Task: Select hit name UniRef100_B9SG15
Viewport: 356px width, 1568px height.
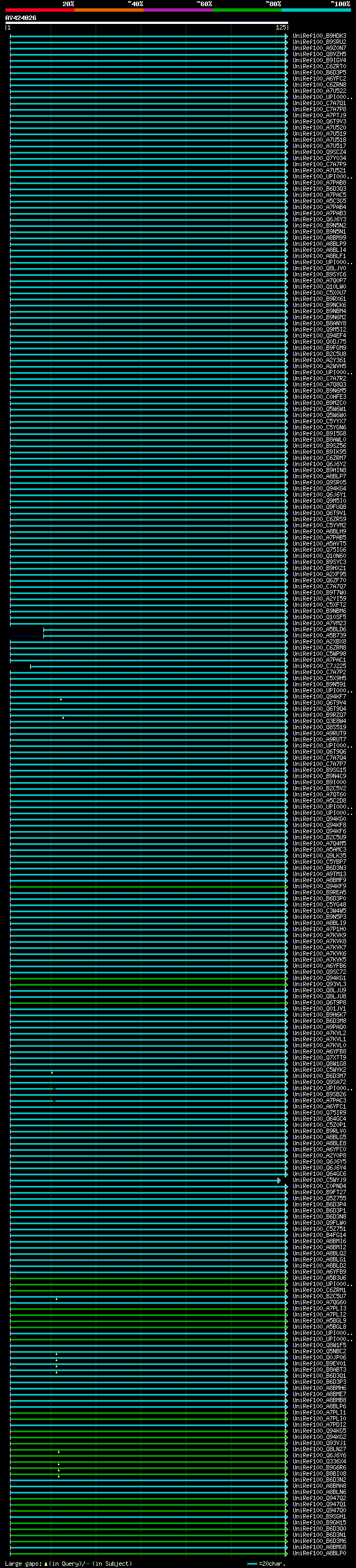Action: tap(319, 770)
